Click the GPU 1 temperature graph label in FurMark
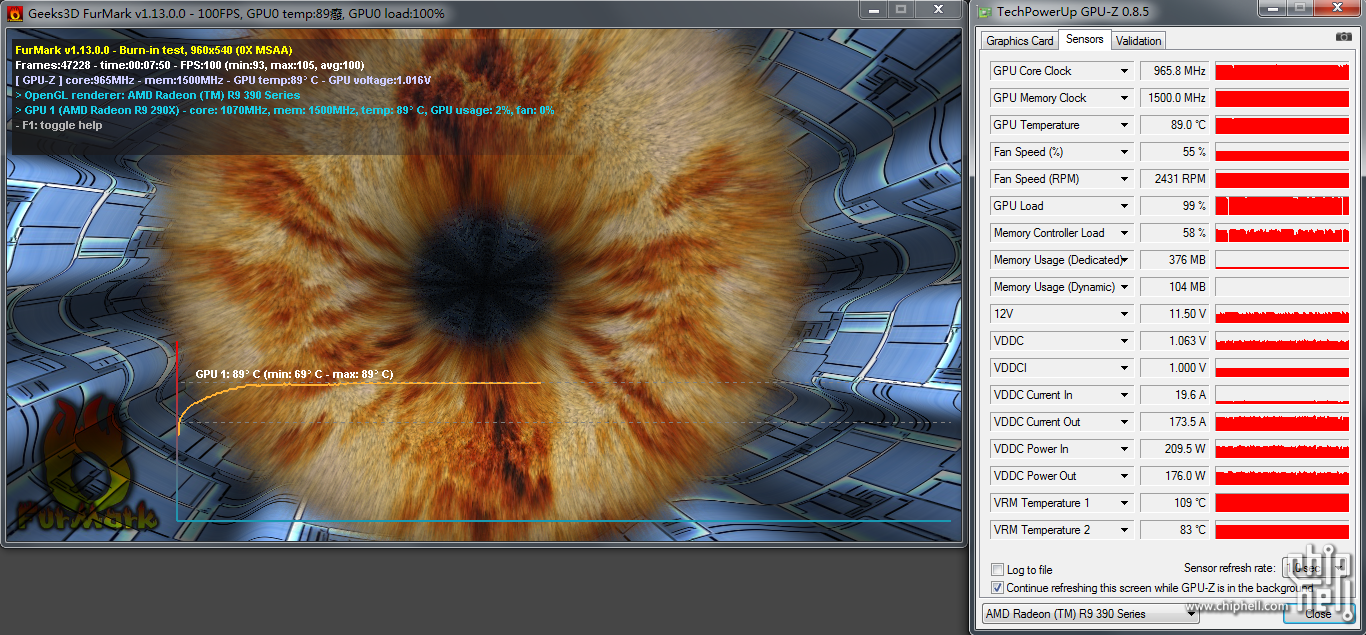 click(294, 374)
